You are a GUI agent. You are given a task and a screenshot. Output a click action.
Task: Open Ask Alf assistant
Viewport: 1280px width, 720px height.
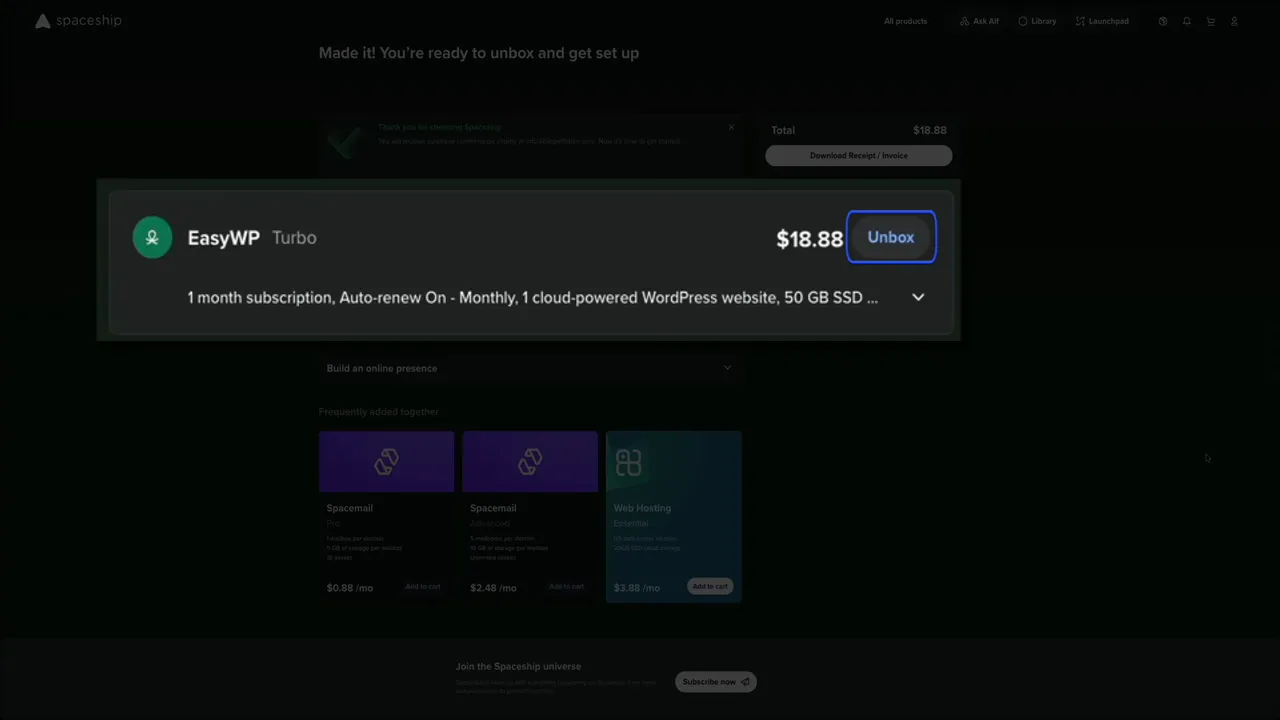click(979, 21)
